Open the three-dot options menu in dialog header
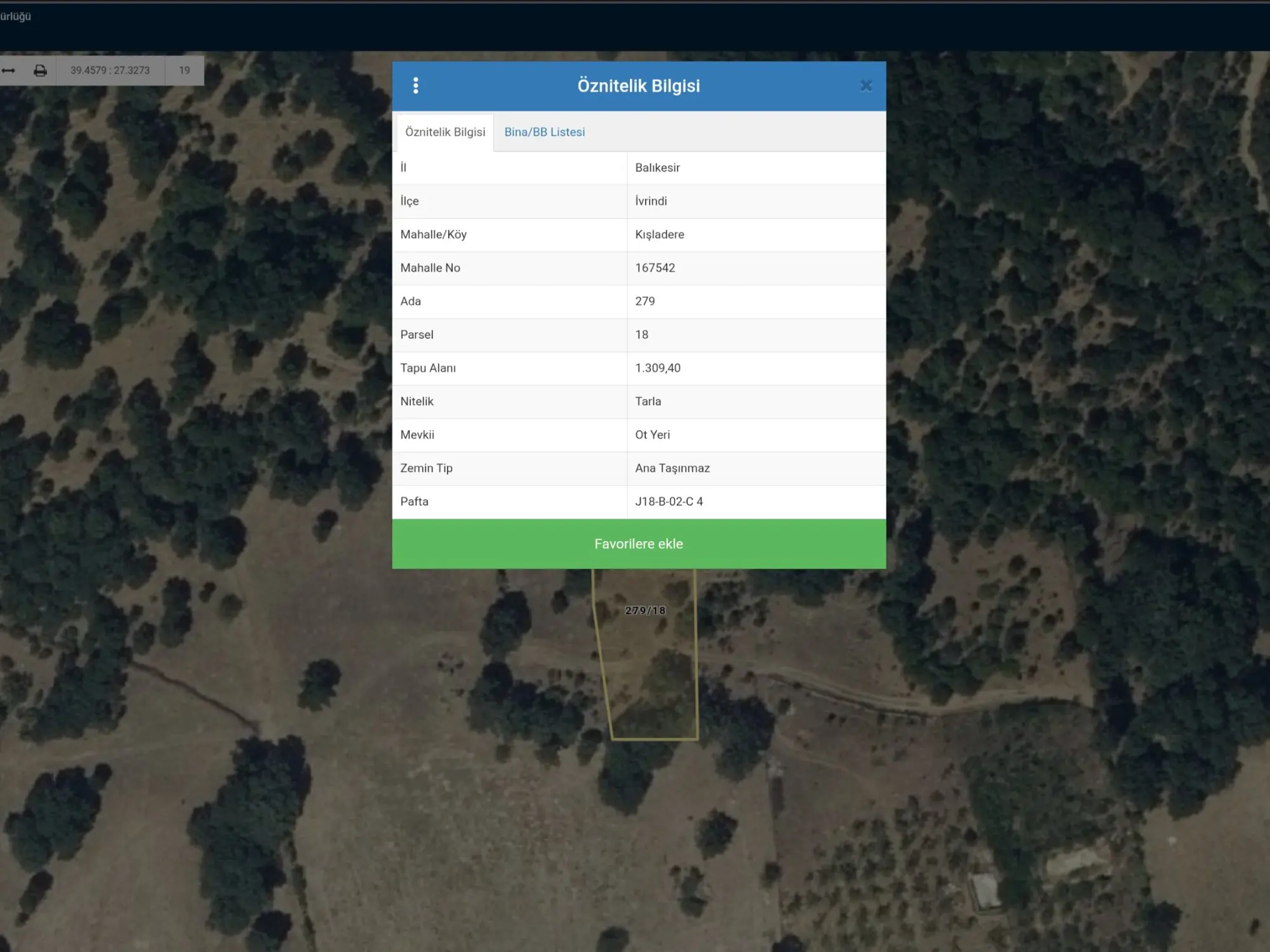Image resolution: width=1270 pixels, height=952 pixels. point(416,86)
